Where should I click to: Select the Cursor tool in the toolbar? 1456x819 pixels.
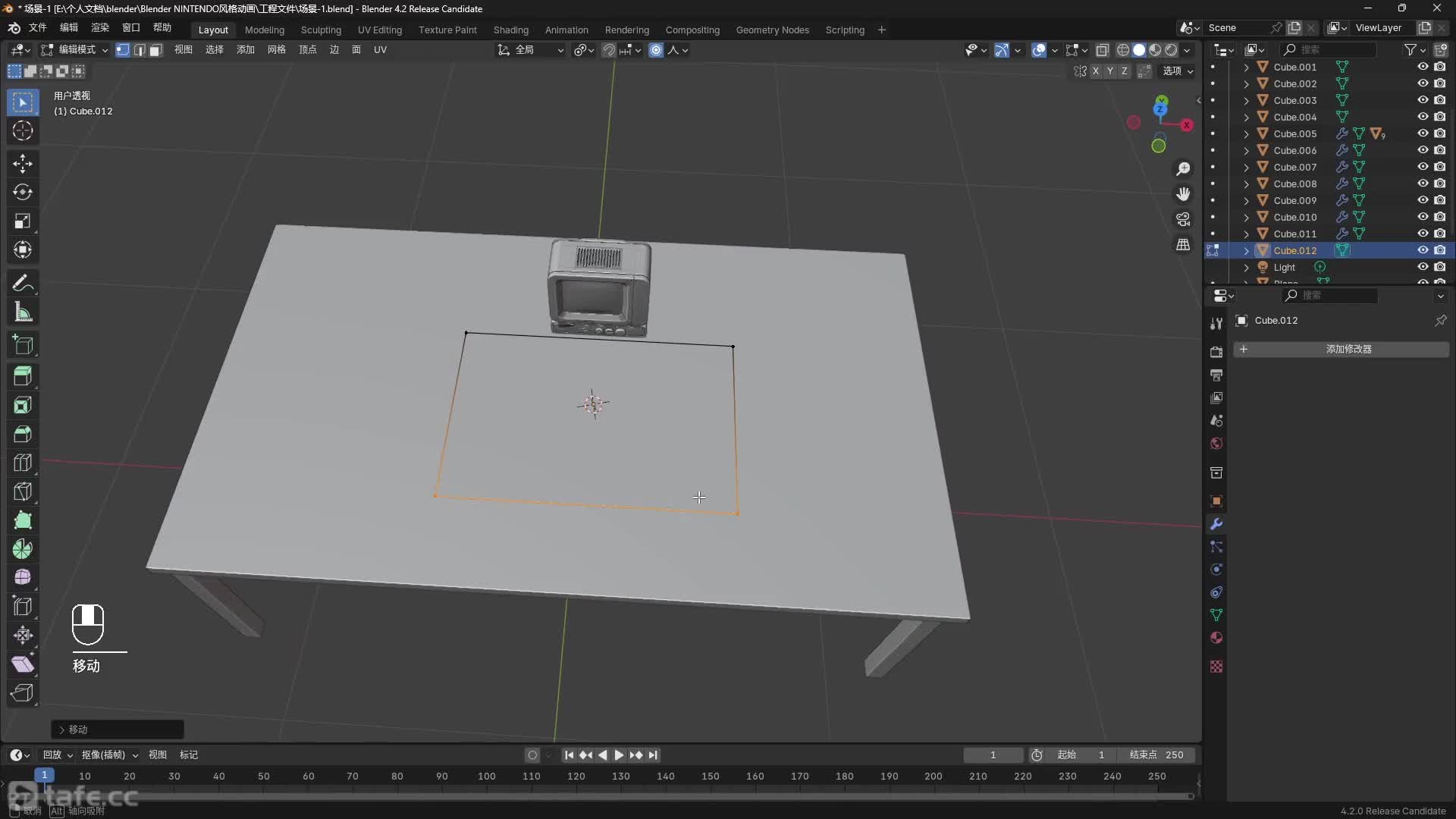pyautogui.click(x=23, y=130)
